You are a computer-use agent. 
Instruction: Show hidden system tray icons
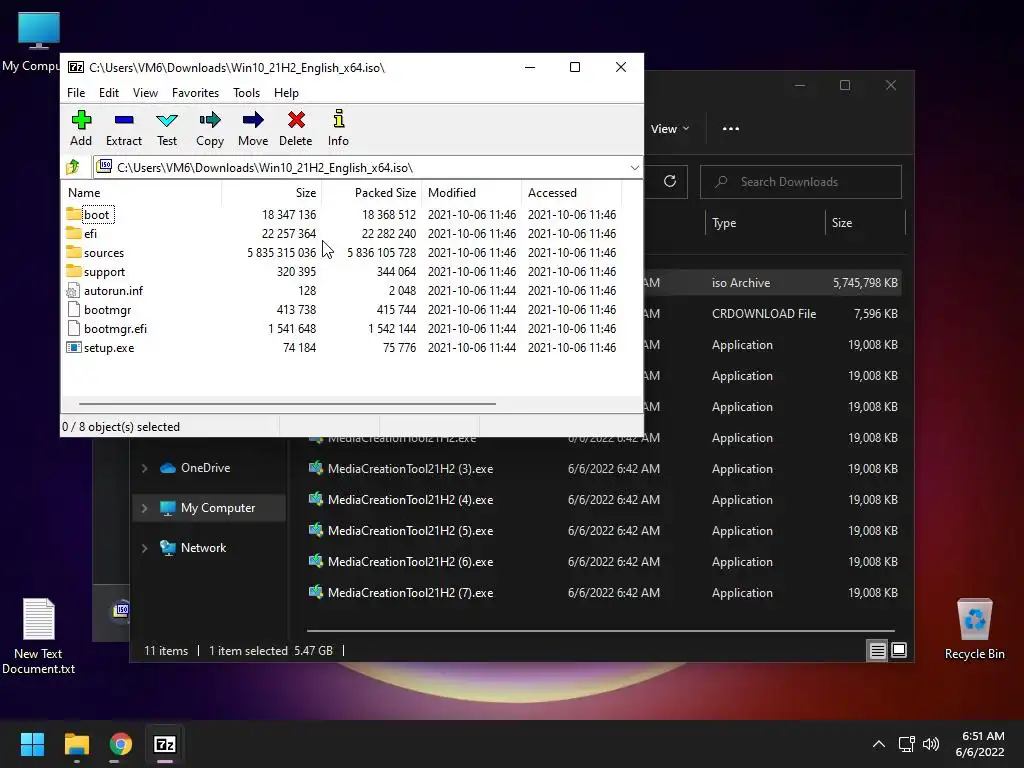879,744
